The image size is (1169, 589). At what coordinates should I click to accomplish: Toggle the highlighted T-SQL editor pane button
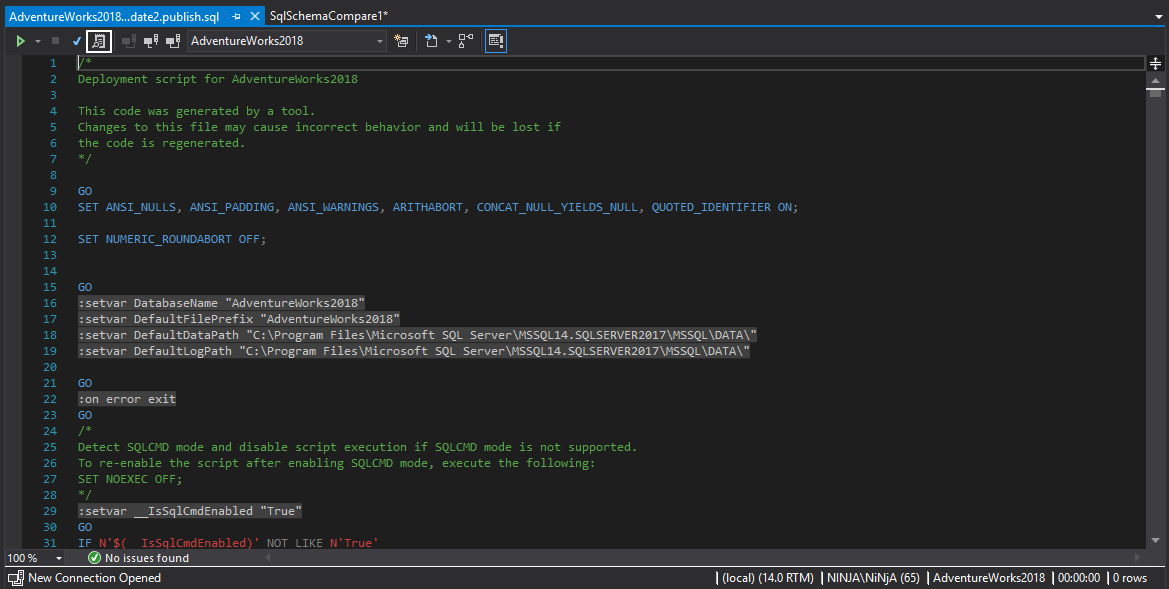coord(496,41)
